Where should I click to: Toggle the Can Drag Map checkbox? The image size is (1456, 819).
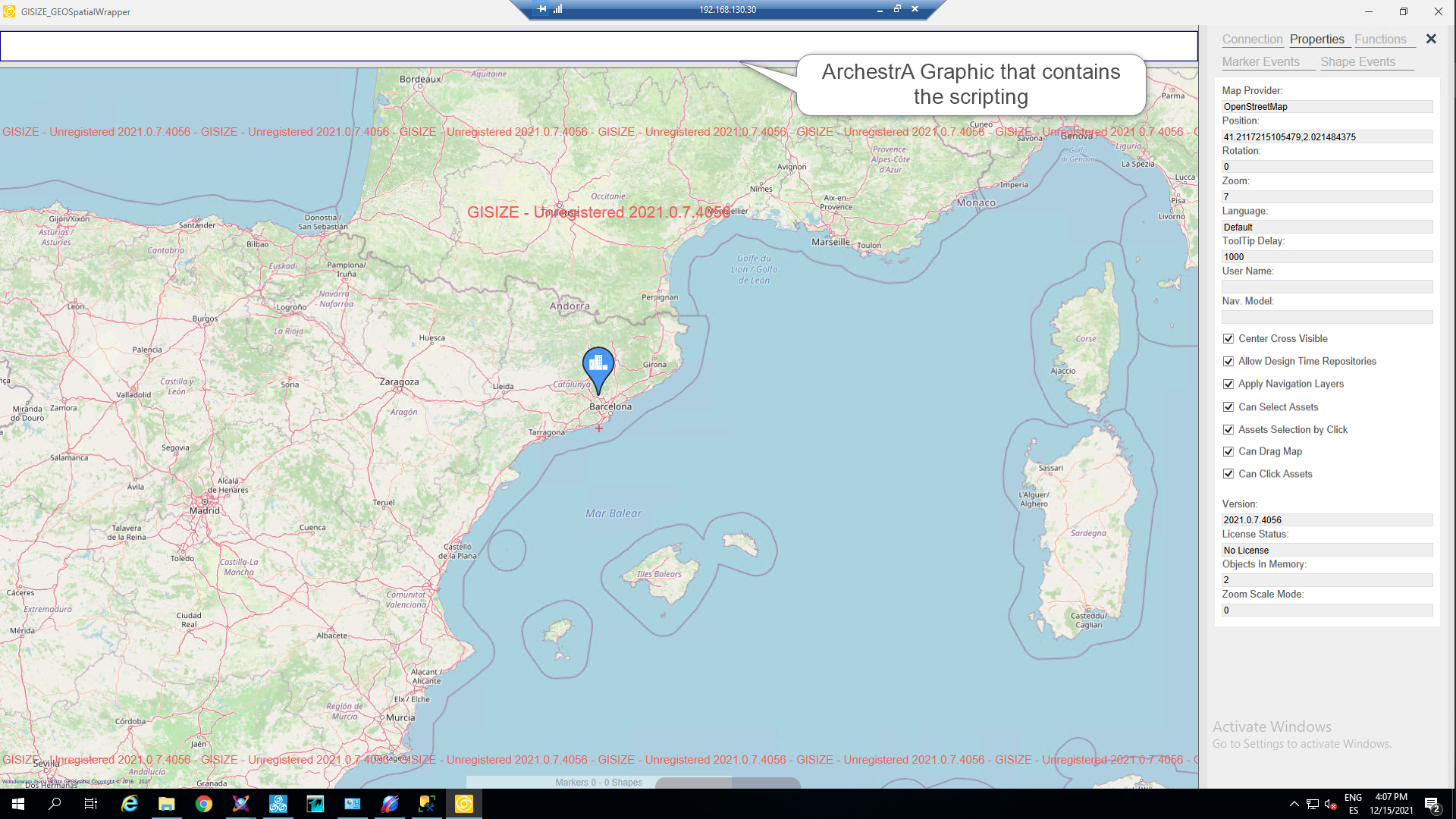point(1228,452)
